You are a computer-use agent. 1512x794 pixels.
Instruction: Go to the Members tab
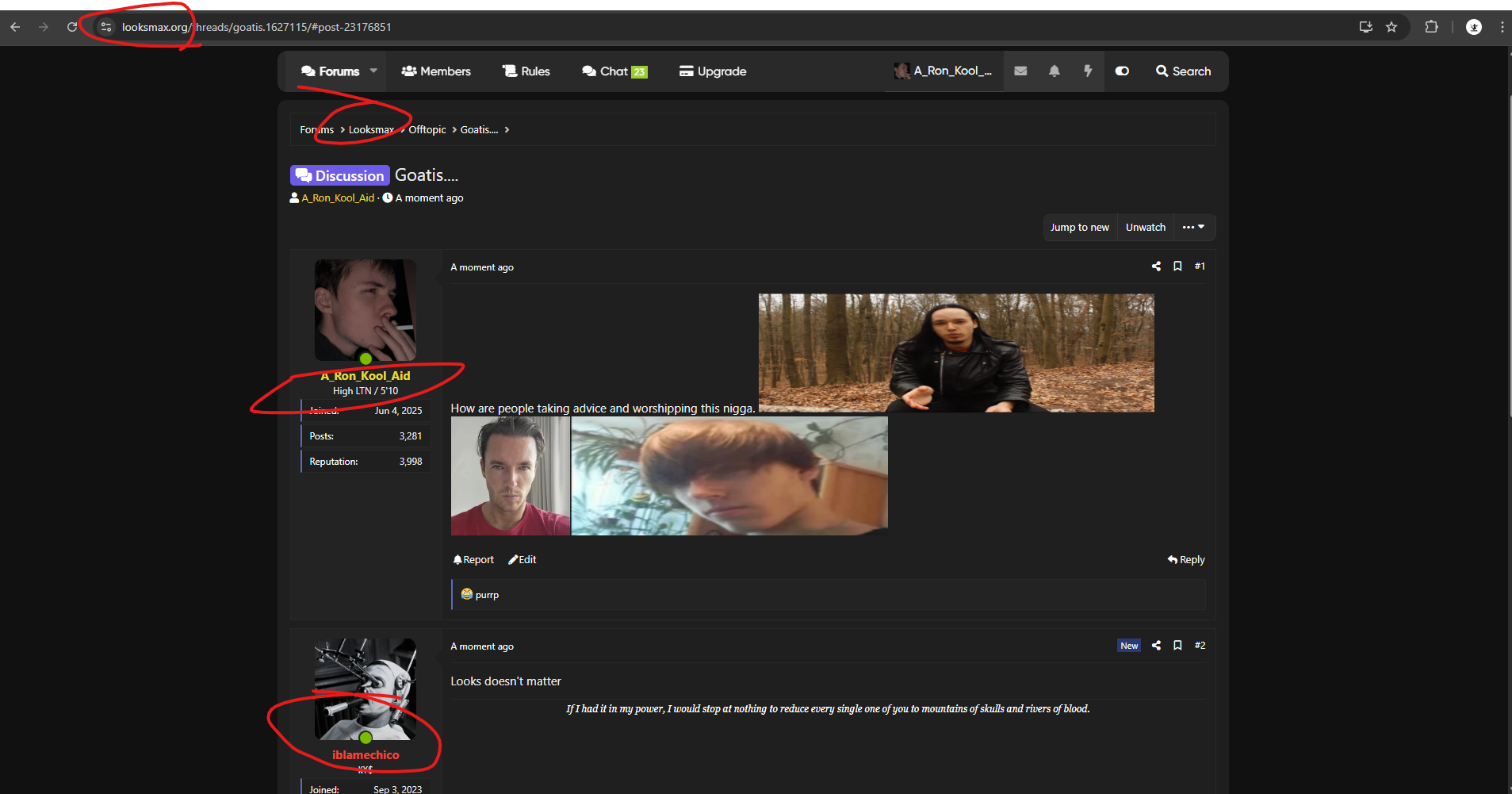point(436,71)
